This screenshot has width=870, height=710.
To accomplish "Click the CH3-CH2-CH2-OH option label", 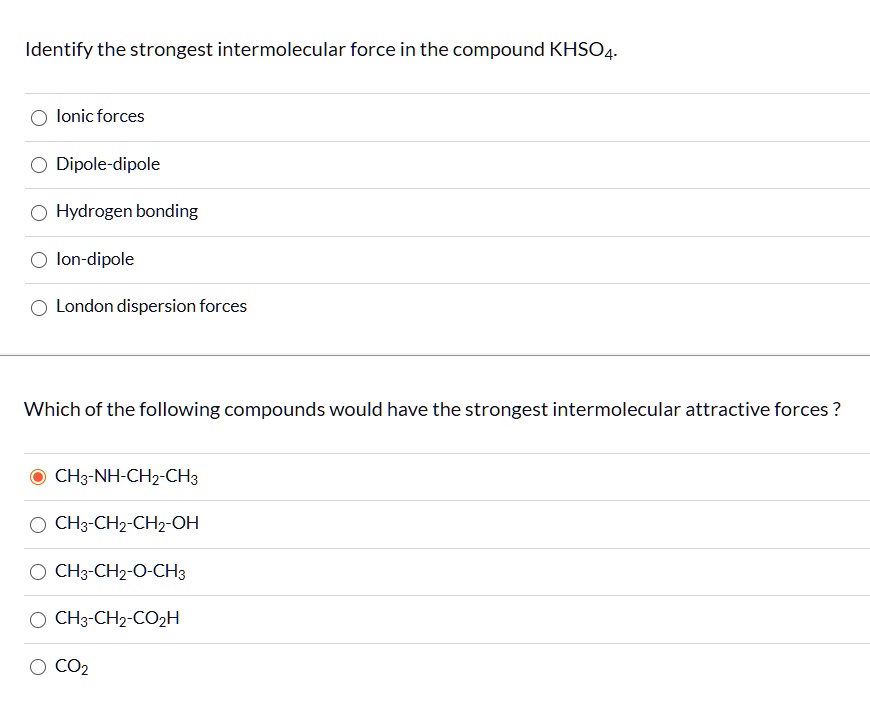I will (x=127, y=524).
